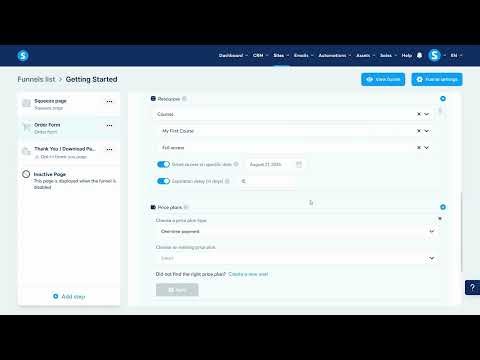
Task: Open the EN language dropdown
Action: click(456, 55)
